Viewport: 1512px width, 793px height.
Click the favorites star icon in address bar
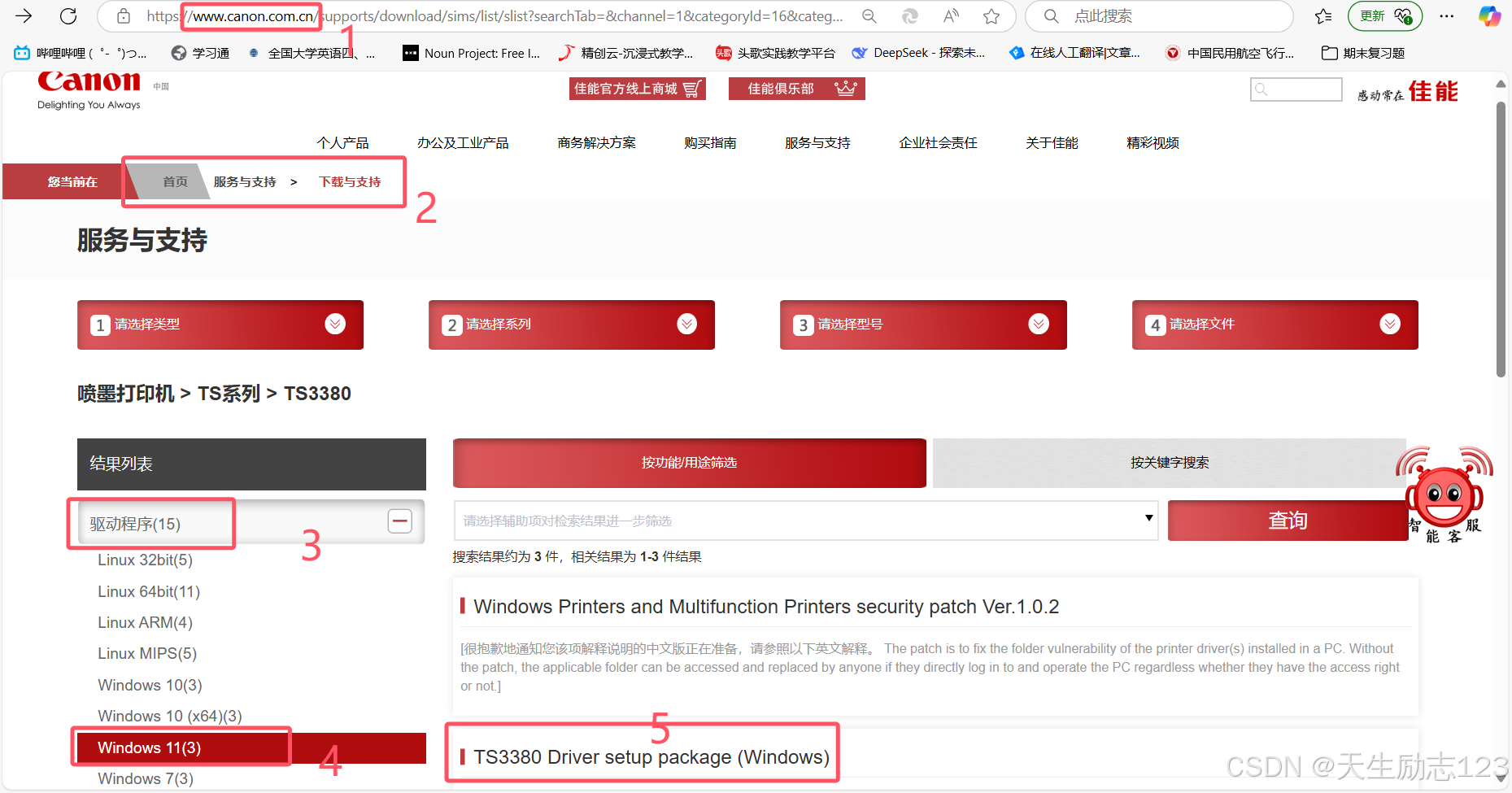click(x=991, y=16)
